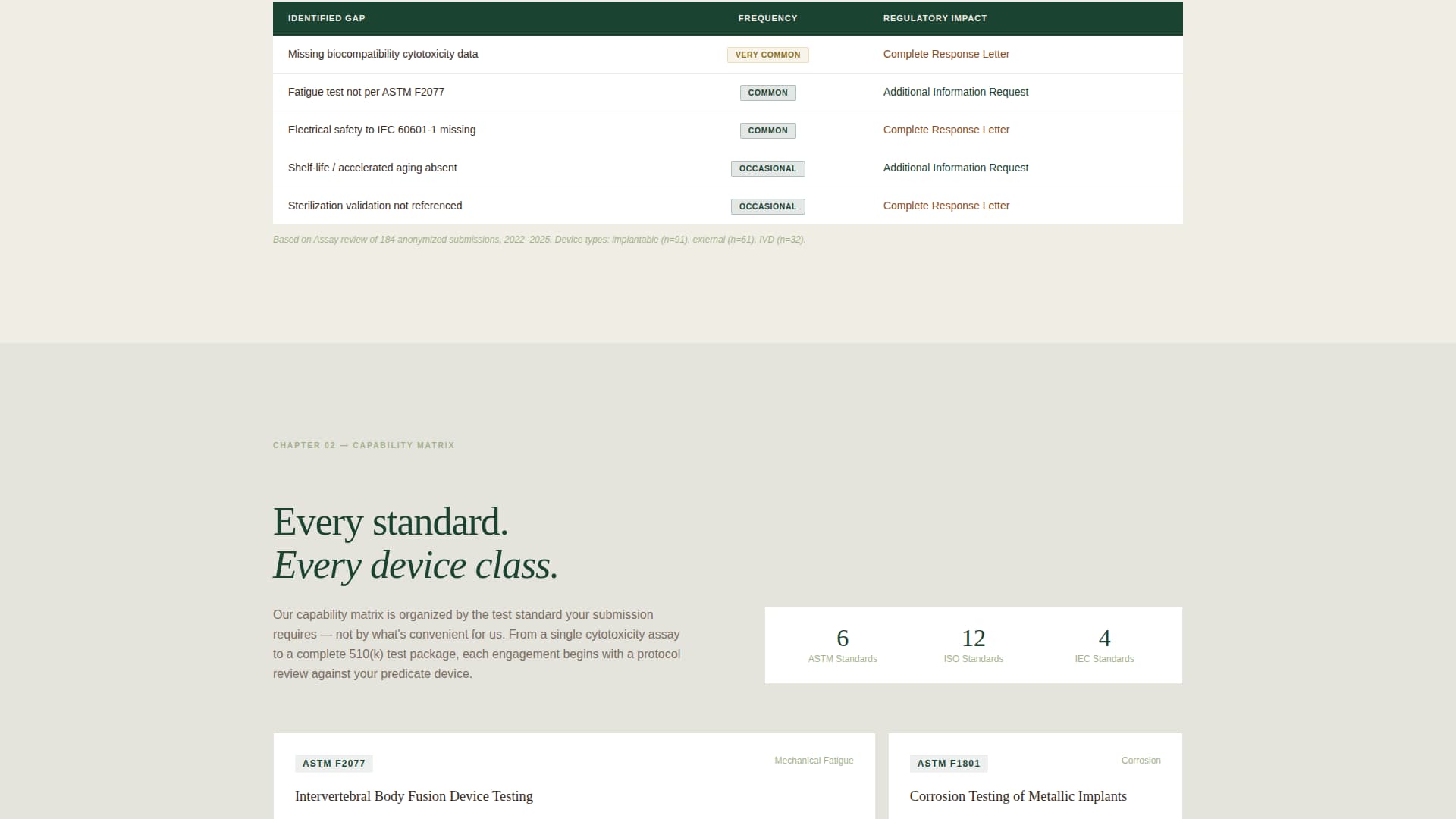Click the COMMON badge for electrical safety

pos(767,130)
